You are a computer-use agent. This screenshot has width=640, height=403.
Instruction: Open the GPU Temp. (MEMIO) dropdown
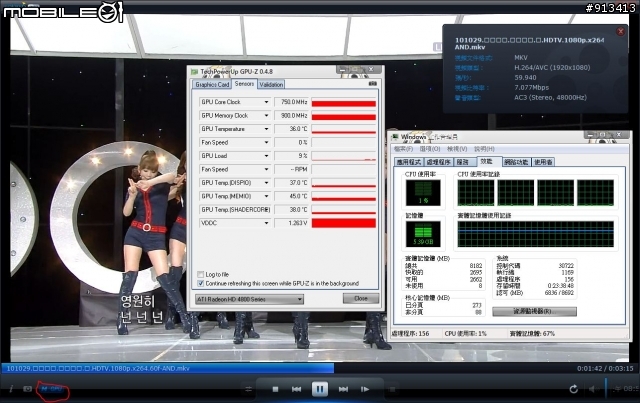pyautogui.click(x=266, y=196)
